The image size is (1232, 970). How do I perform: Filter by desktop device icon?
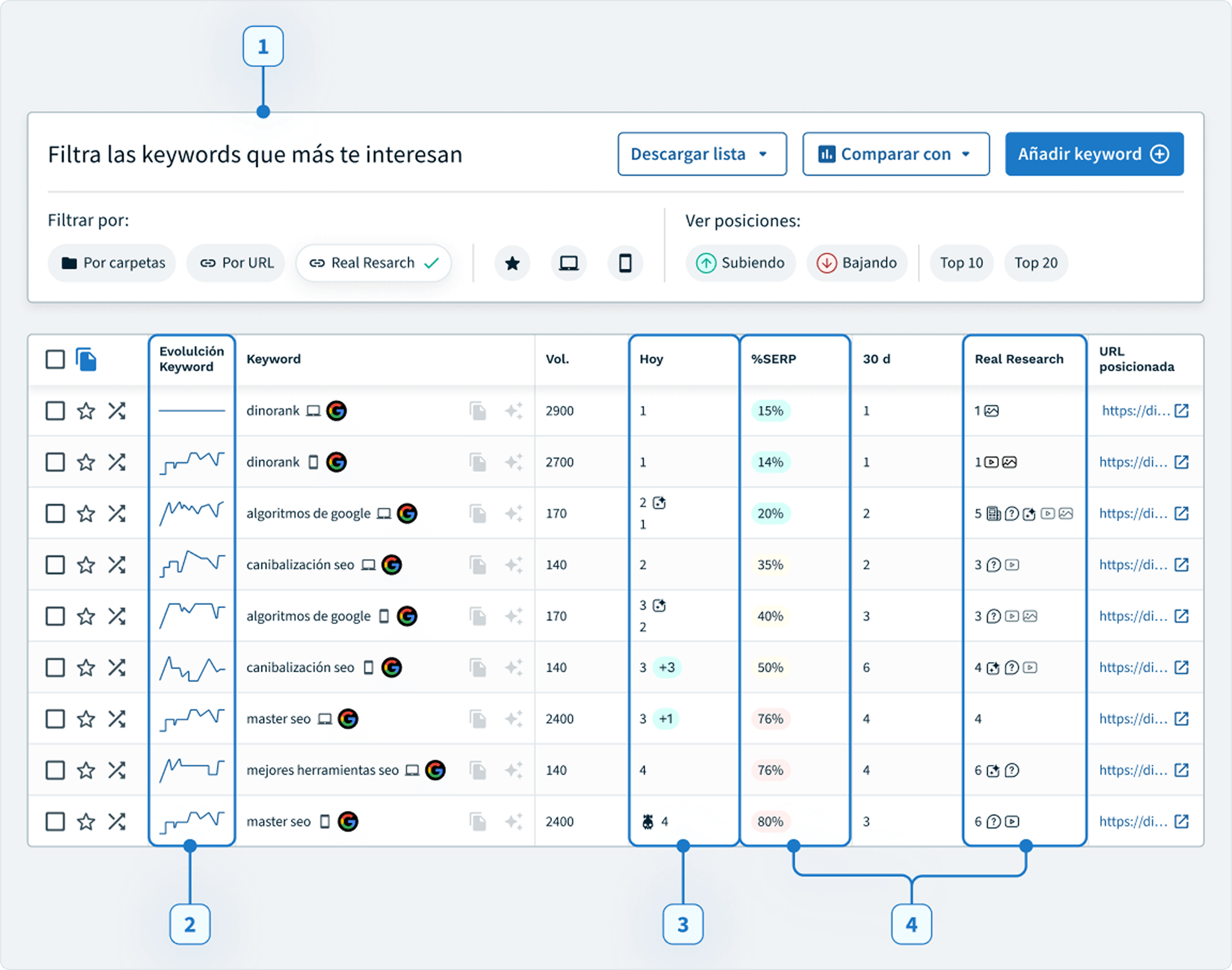coord(568,263)
